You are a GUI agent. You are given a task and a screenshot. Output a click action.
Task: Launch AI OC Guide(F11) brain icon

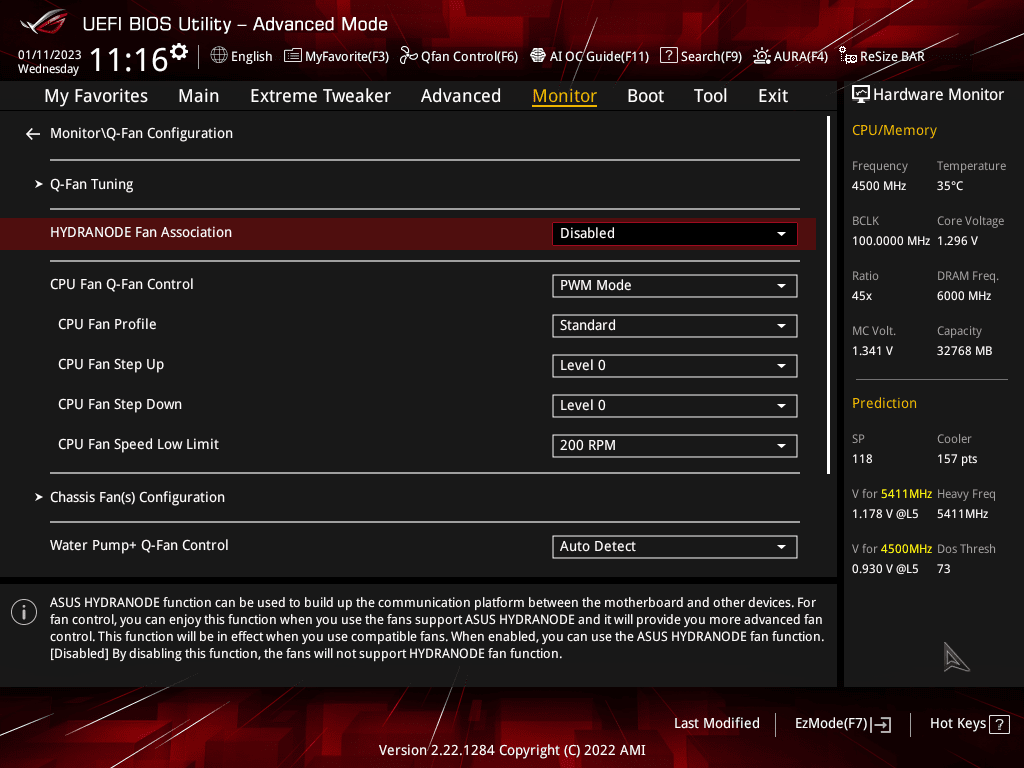point(537,56)
